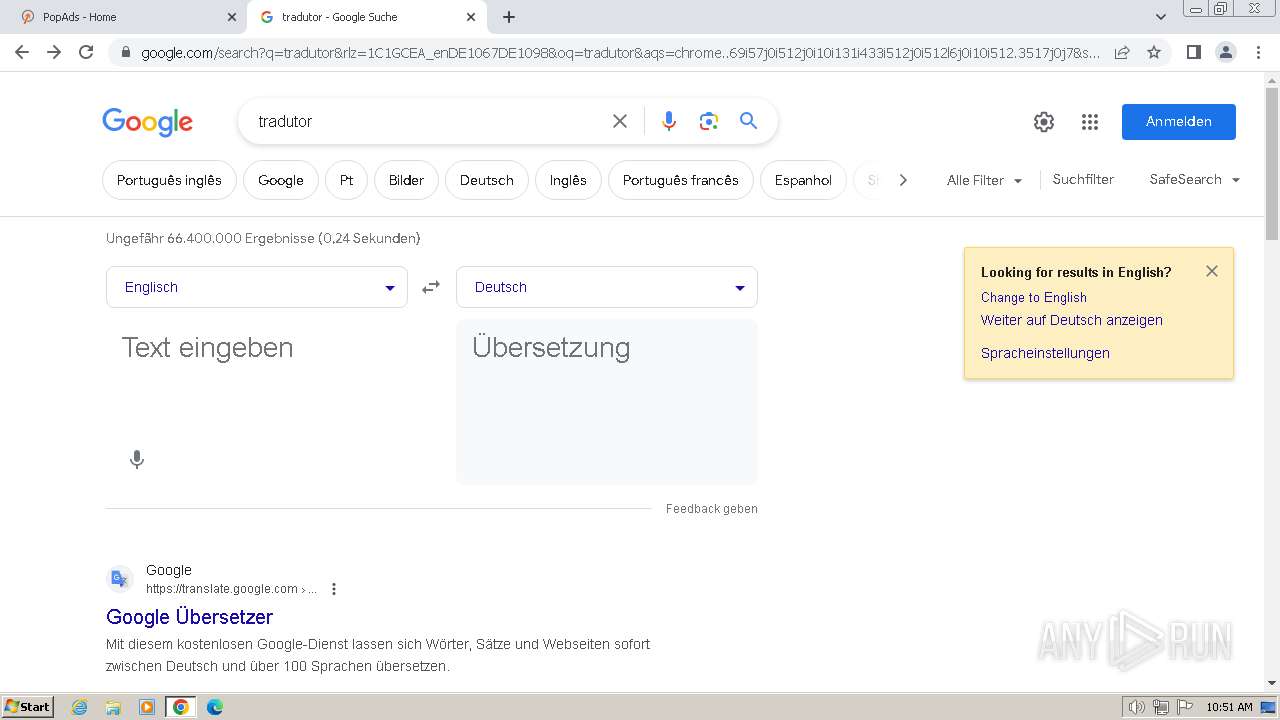
Task: Open the volume control in system tray
Action: click(1137, 707)
